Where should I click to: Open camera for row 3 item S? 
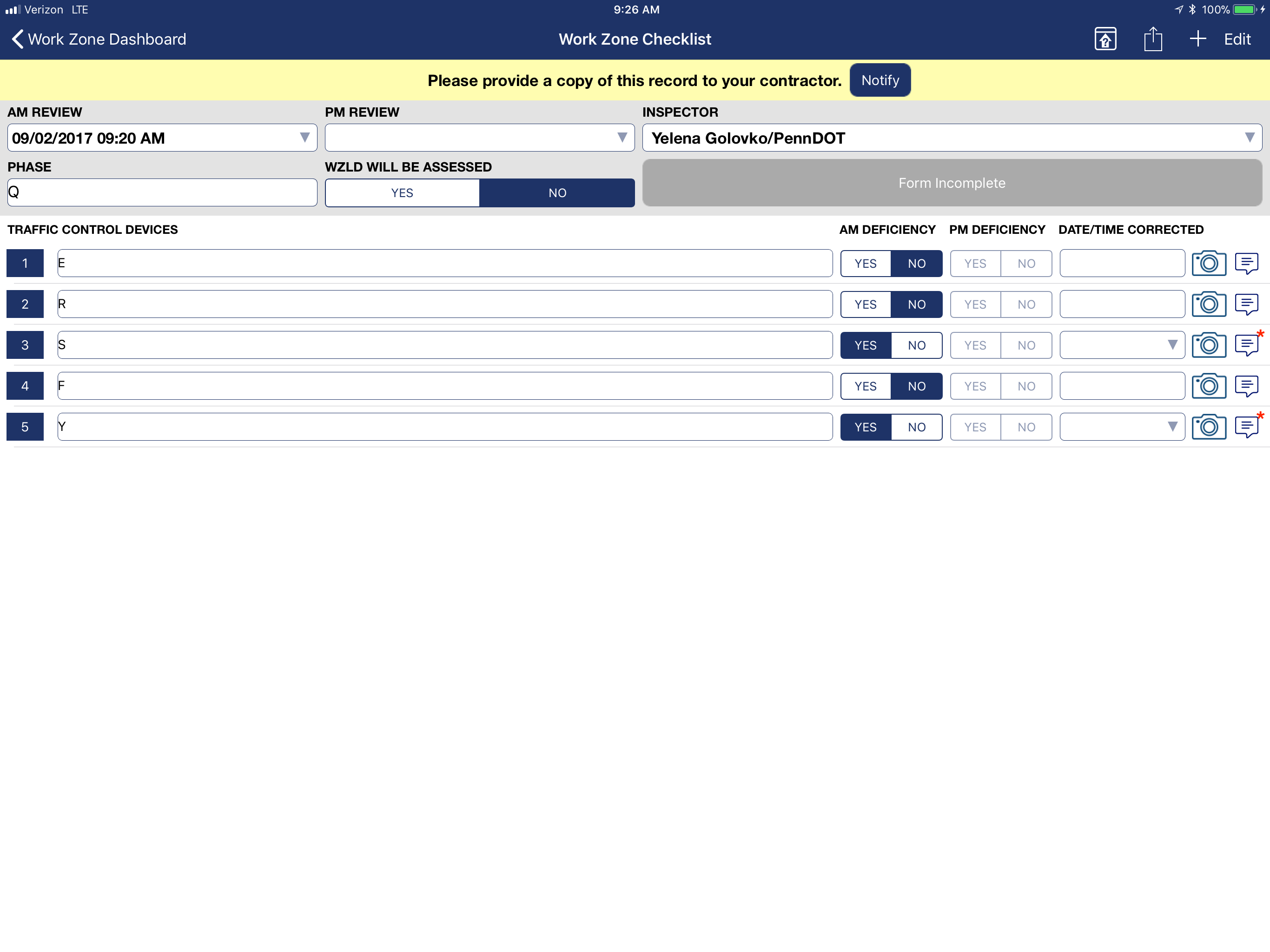[1209, 345]
